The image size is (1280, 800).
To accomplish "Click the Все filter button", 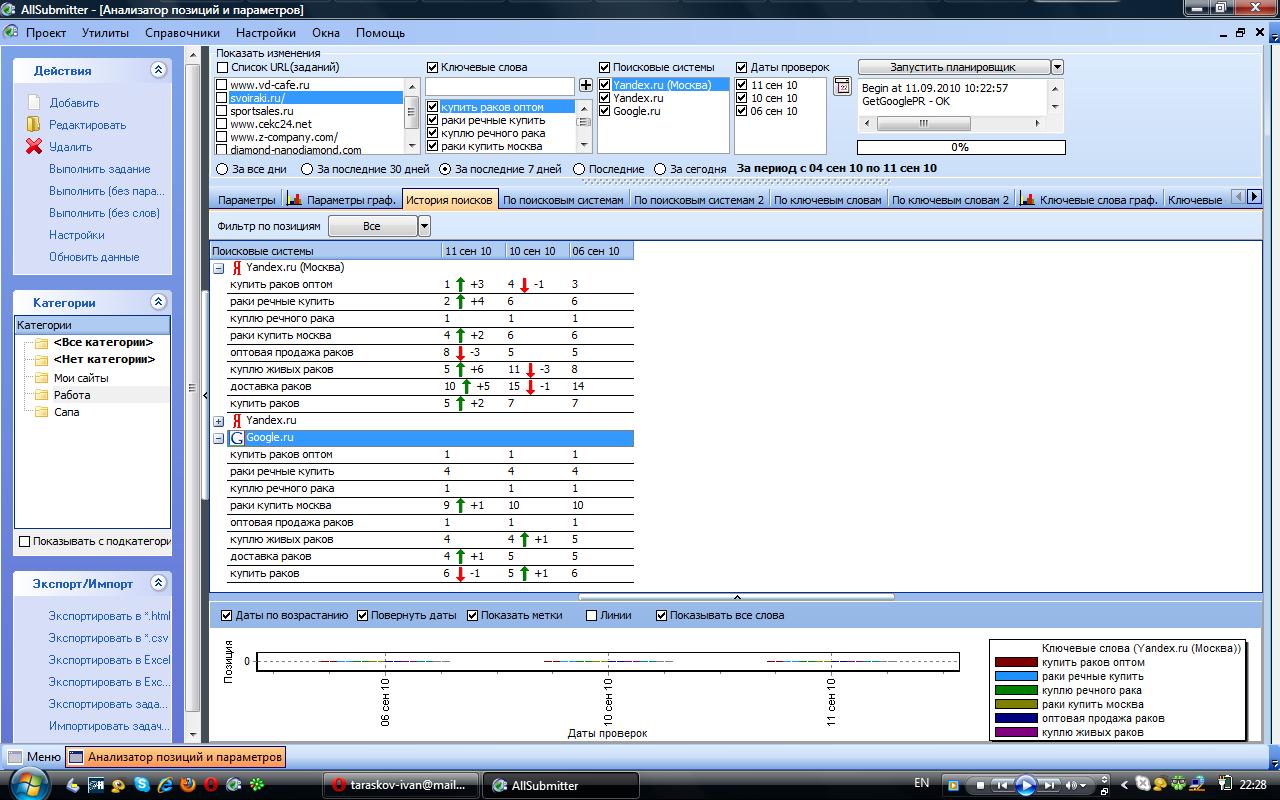I will pos(372,226).
